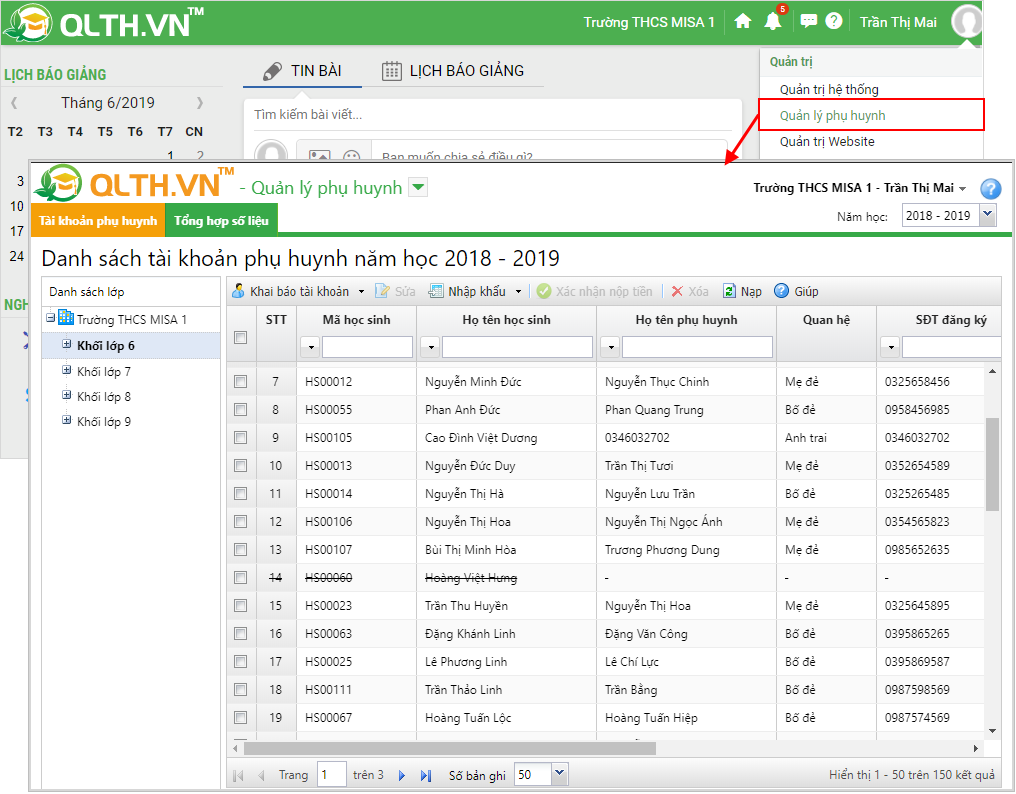Switch to LỊCH BÁO GIẢNG tab
The width and height of the screenshot is (1016, 794).
pos(453,71)
